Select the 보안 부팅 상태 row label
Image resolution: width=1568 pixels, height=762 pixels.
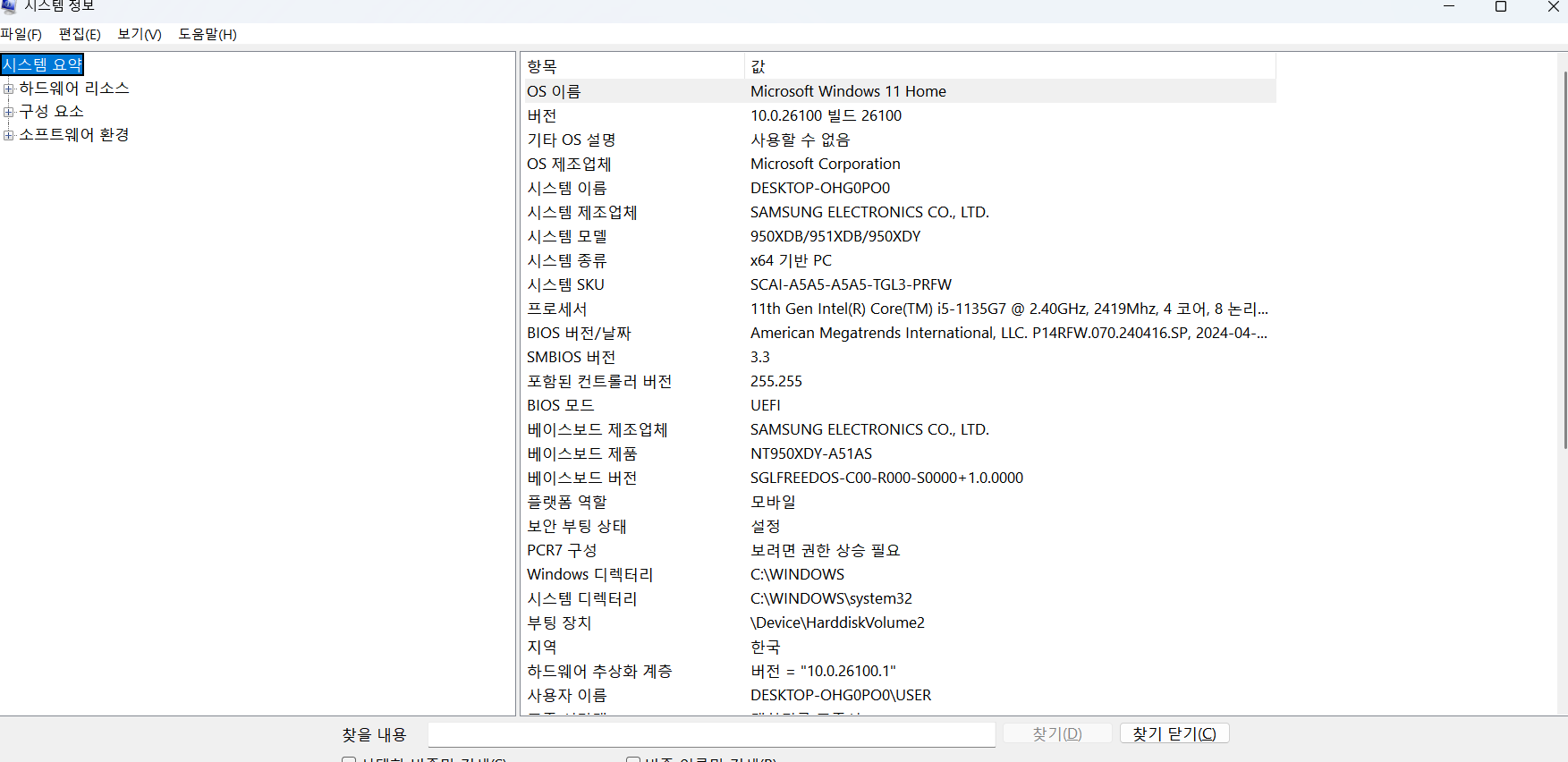(577, 526)
